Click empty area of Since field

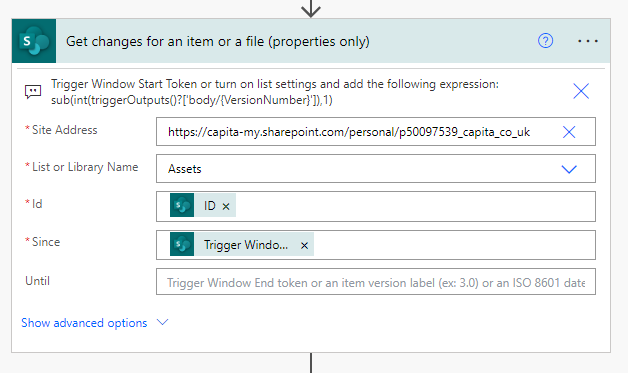tap(454, 245)
